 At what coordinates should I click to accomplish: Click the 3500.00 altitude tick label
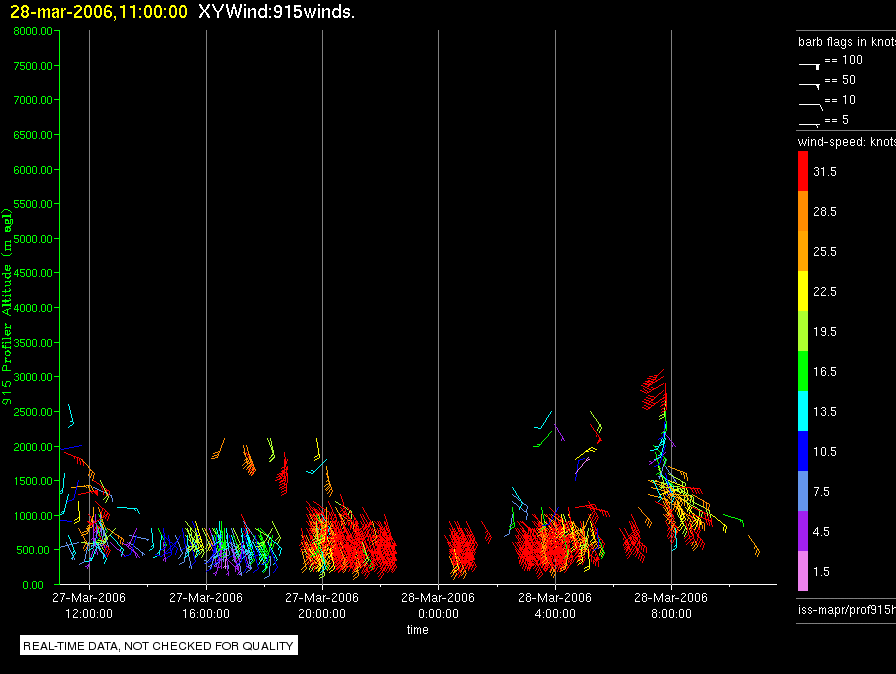tap(33, 343)
